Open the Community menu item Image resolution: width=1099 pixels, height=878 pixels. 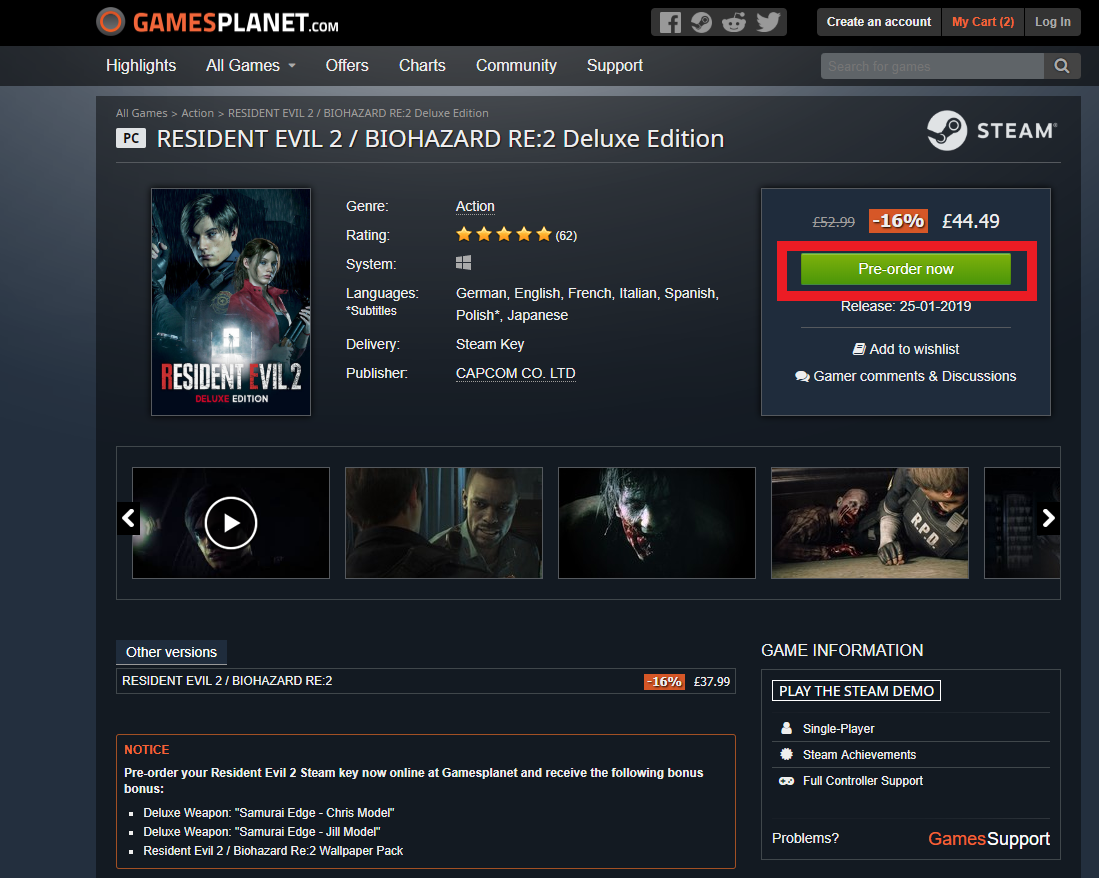pyautogui.click(x=517, y=65)
